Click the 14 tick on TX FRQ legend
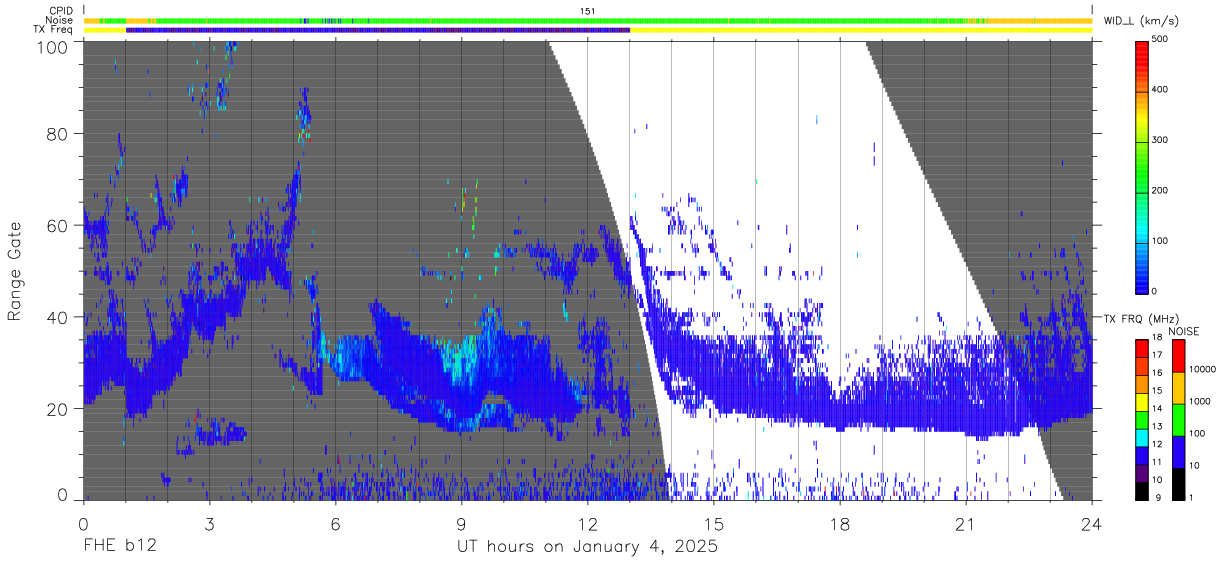The image size is (1228, 567). click(x=1157, y=408)
